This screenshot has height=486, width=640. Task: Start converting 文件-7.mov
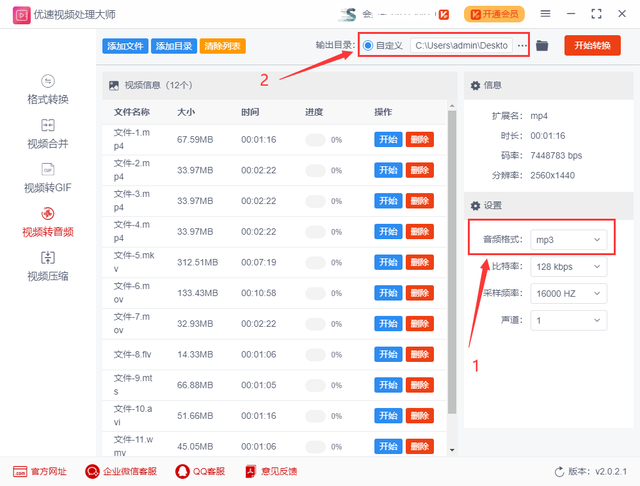388,324
